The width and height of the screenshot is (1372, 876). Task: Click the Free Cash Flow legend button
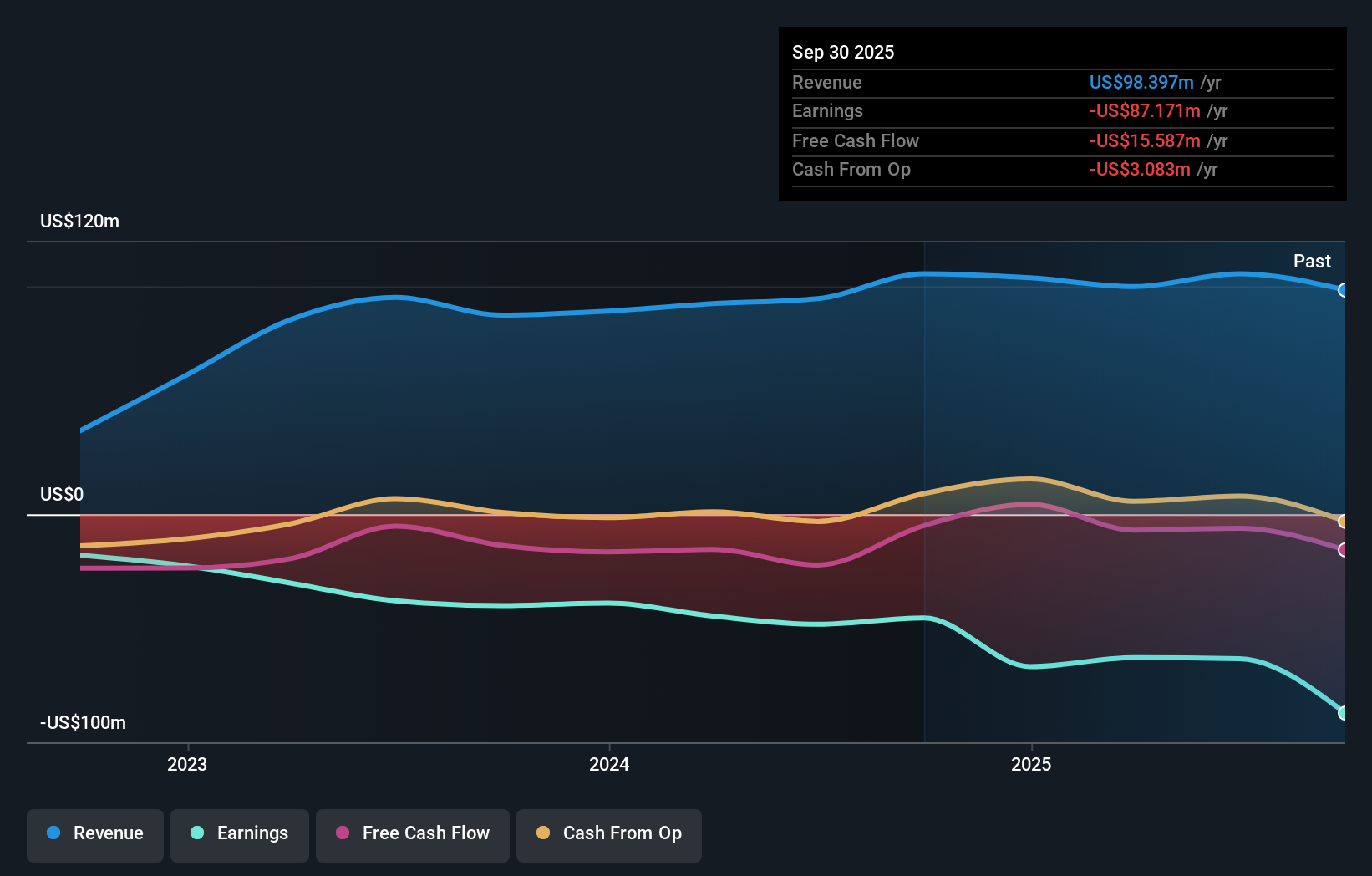point(412,833)
